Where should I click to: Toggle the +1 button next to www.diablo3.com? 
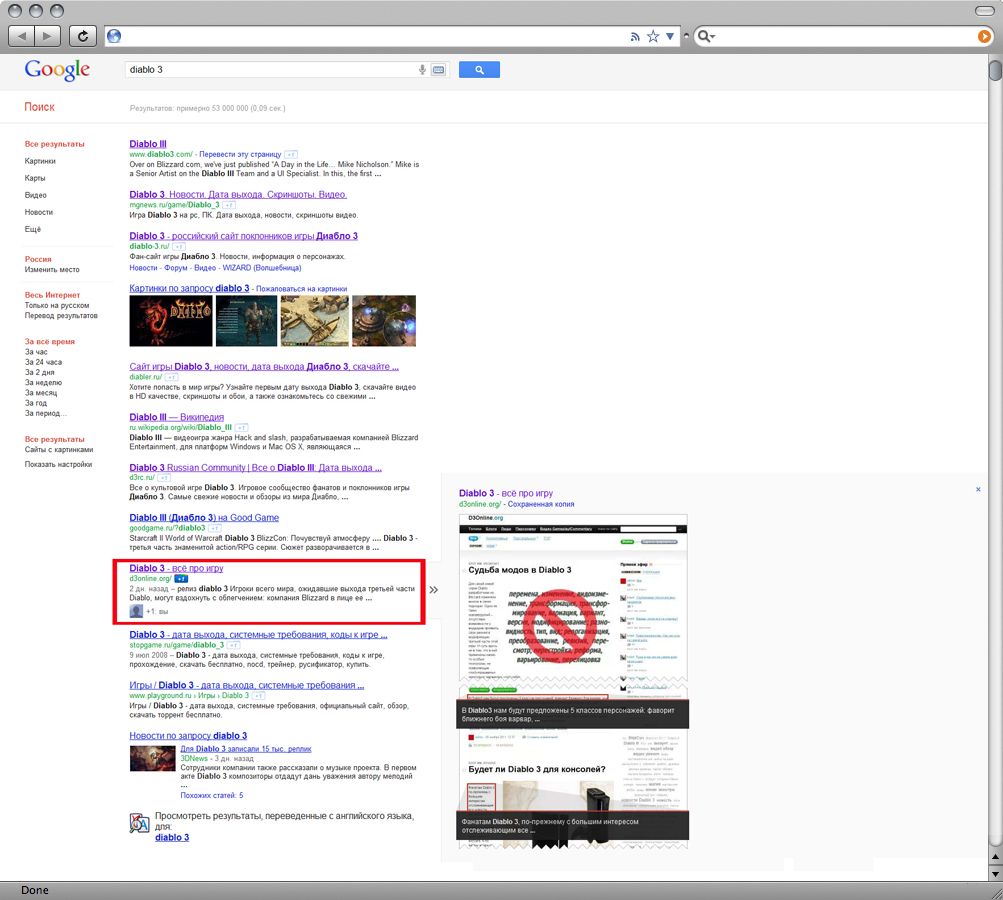tap(291, 155)
